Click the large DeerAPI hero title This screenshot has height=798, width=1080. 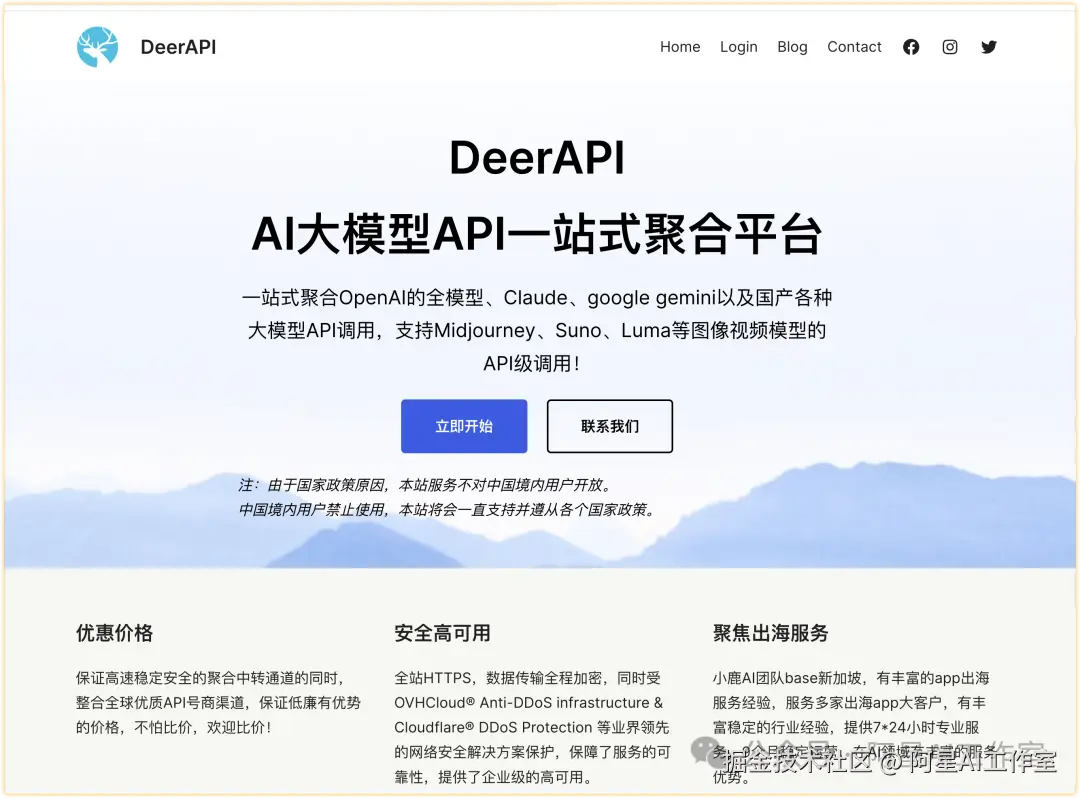coord(537,158)
